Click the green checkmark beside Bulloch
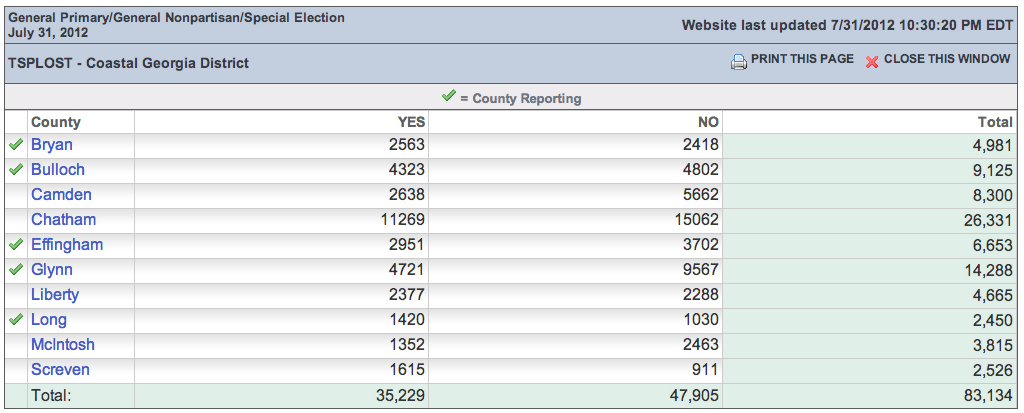Screen dimensions: 1024x413 [15, 170]
